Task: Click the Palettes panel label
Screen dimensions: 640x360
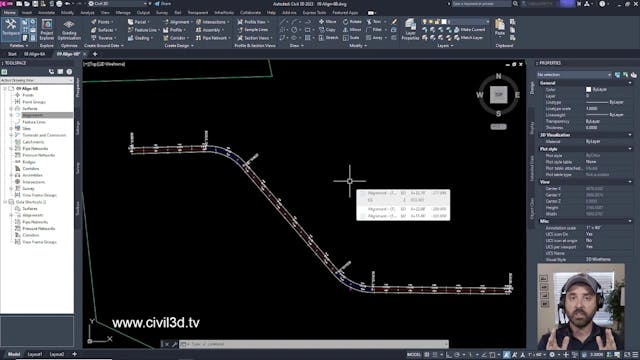Action: click(x=18, y=46)
